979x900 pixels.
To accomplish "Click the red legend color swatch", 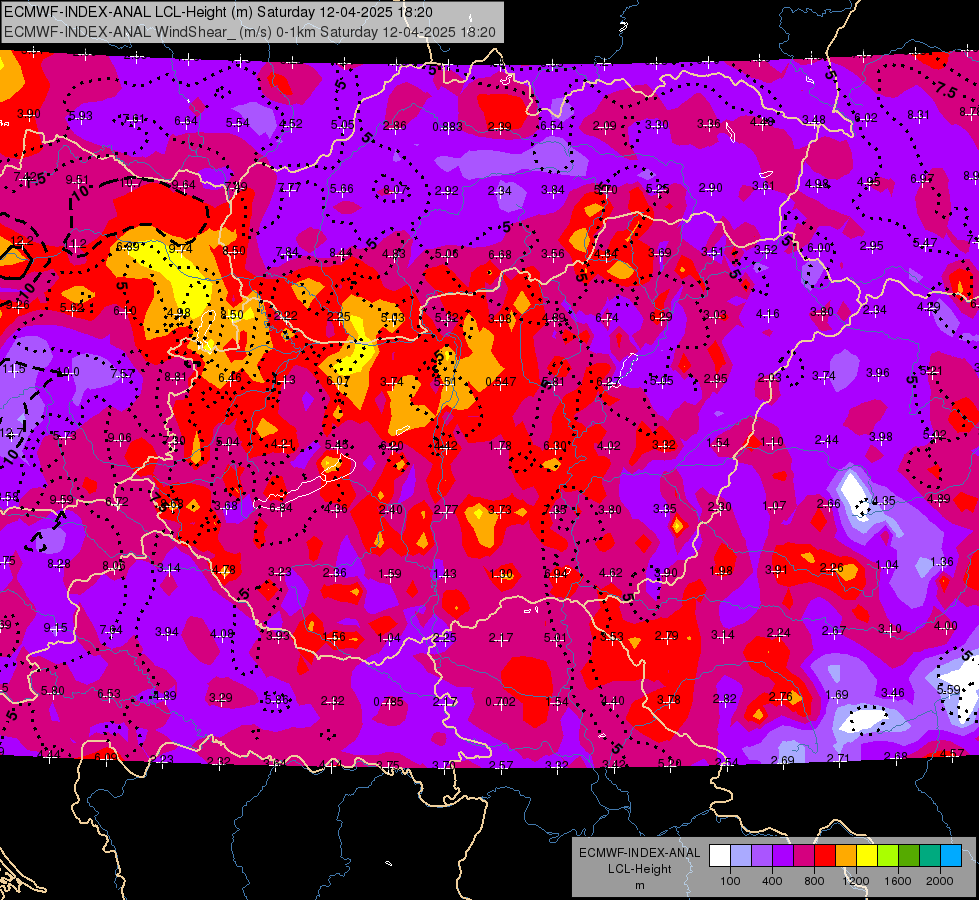I will pos(825,856).
